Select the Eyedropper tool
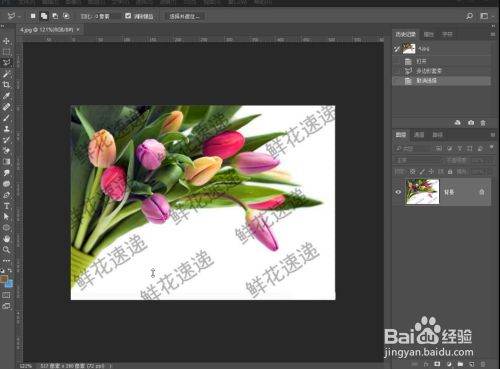This screenshot has height=369, width=500. coord(6,96)
